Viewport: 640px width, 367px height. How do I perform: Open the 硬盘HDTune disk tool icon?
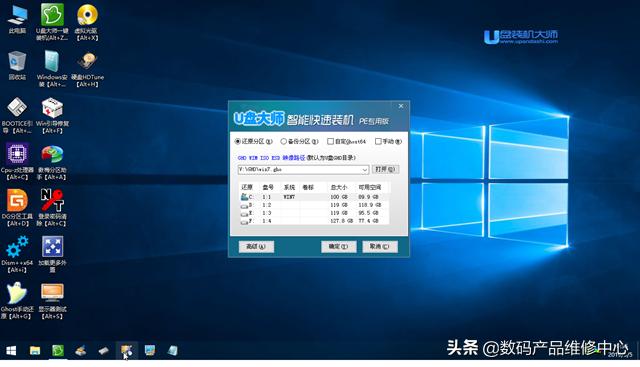click(87, 69)
